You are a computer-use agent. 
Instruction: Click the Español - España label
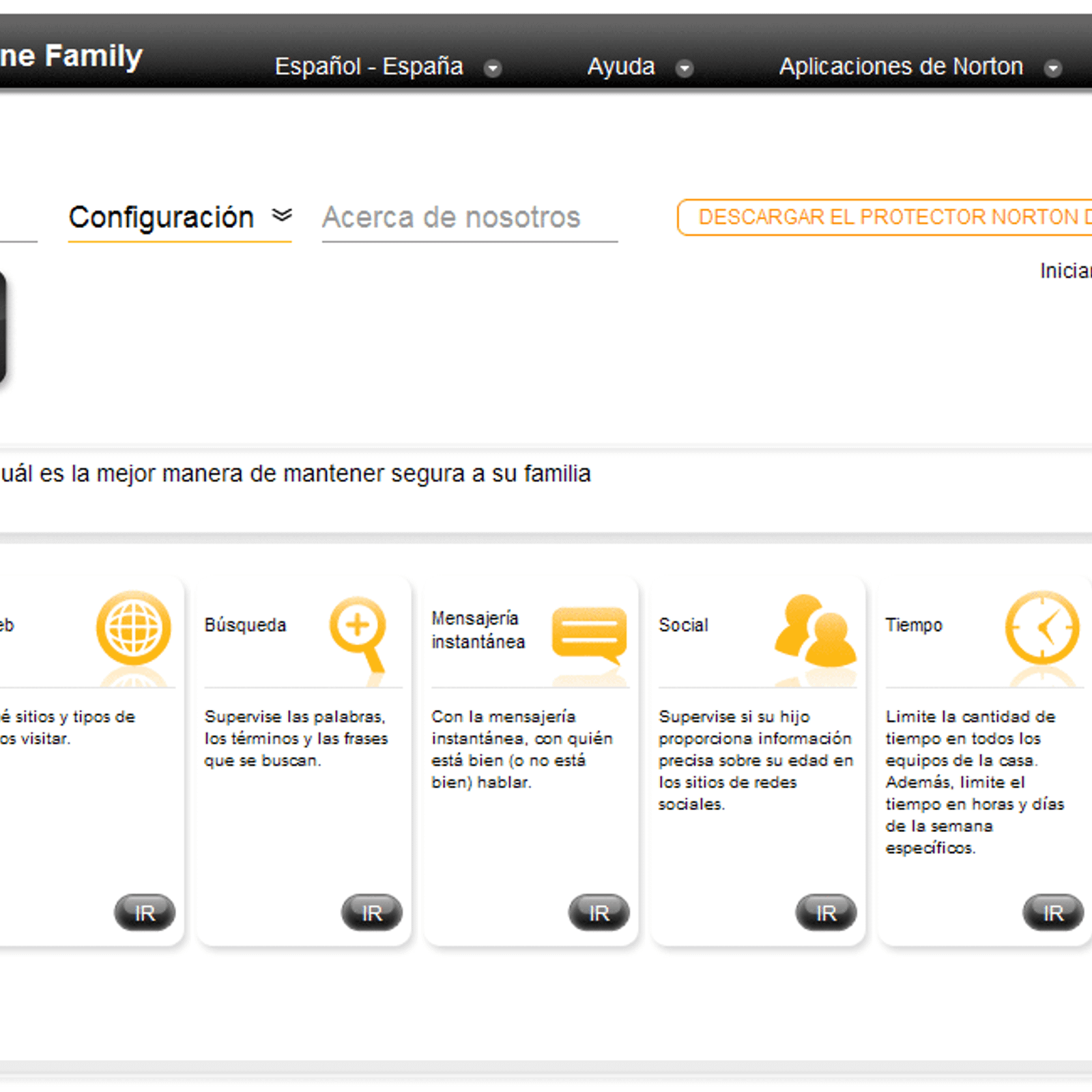click(369, 67)
